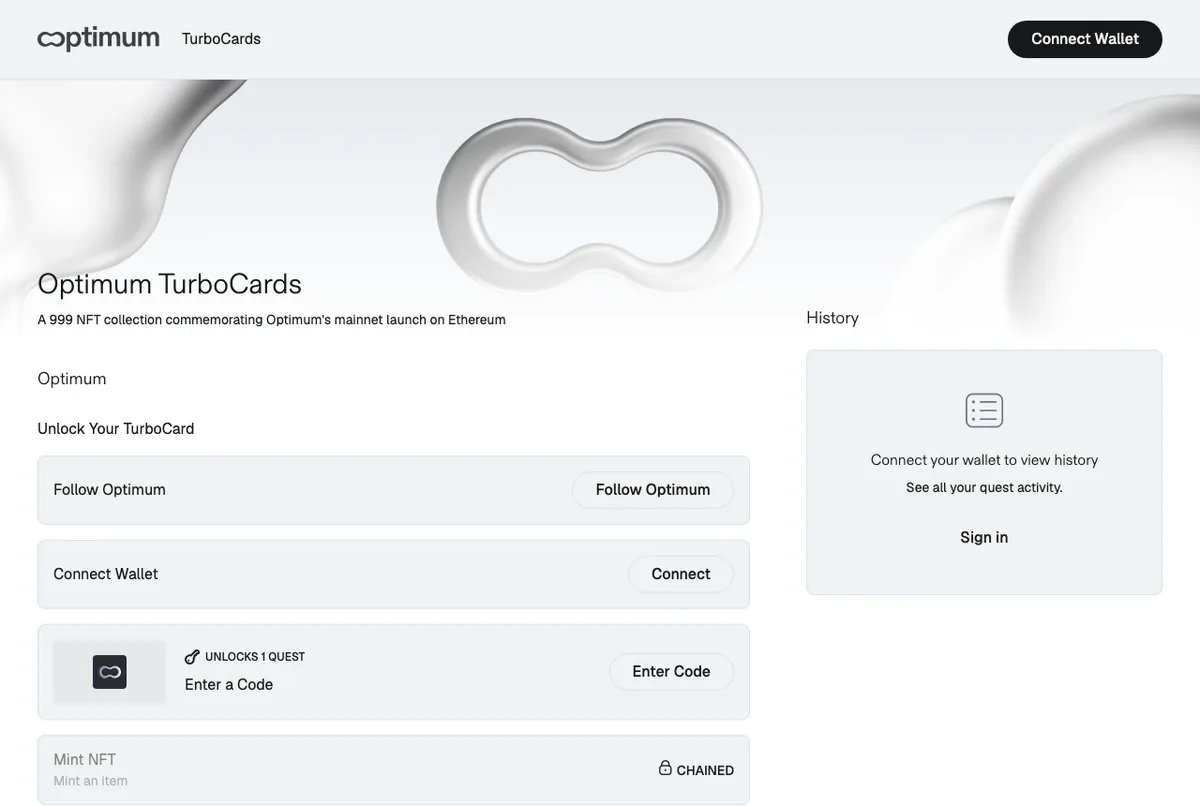The image size is (1200, 806).
Task: Click the 'Optimum TurboCards' heading
Action: pos(170,284)
